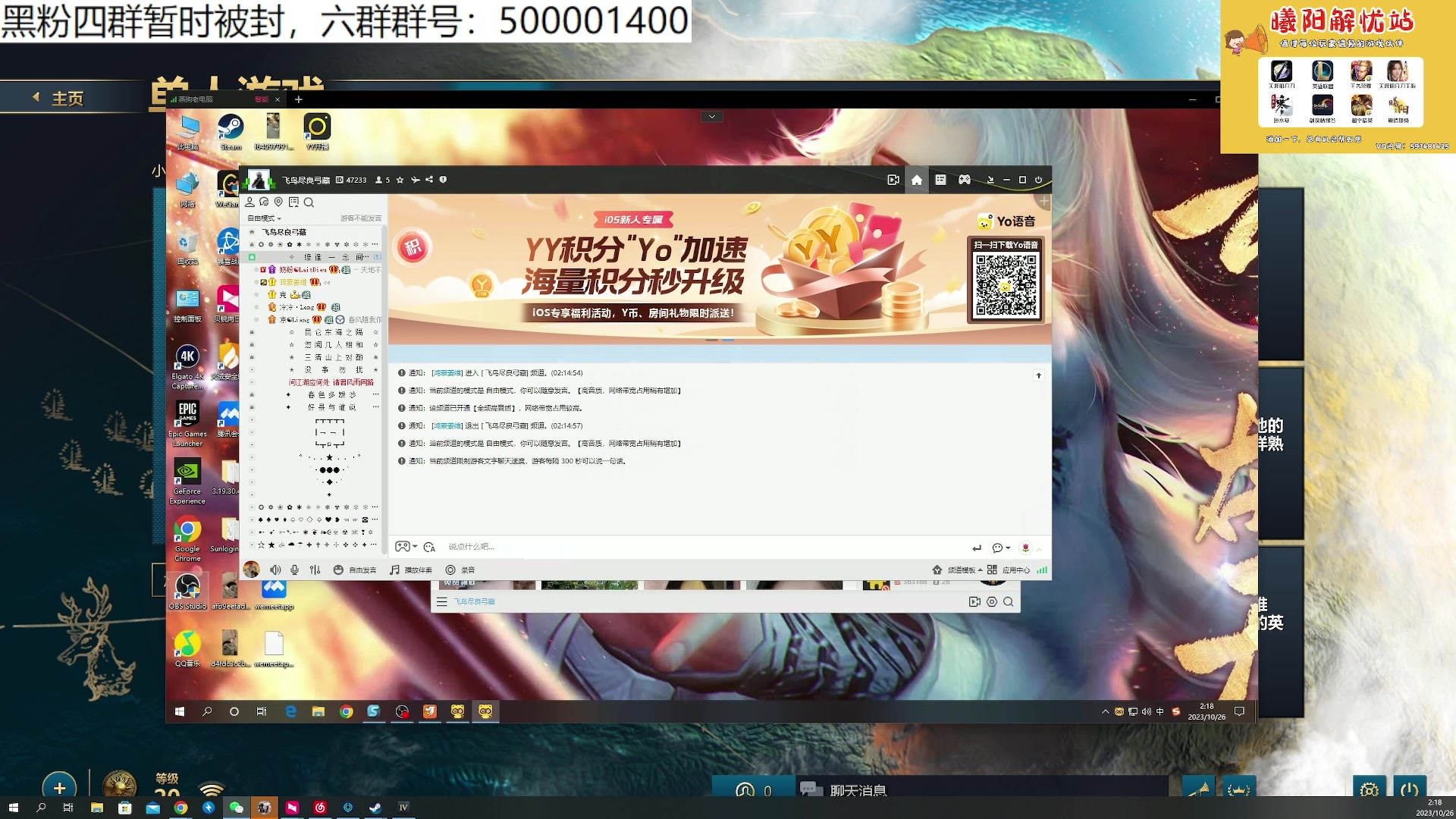
Task: Open the home page in the YY title bar
Action: click(x=916, y=180)
